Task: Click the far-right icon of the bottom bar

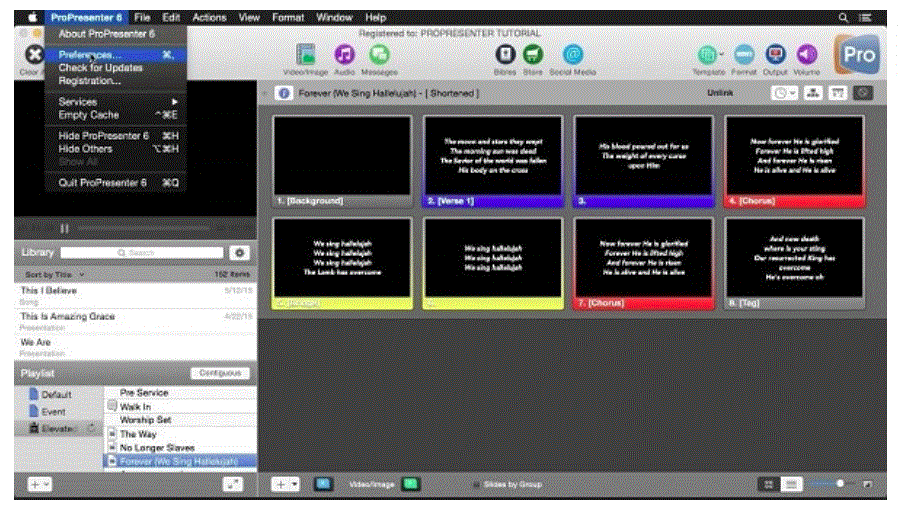Action: coord(868,484)
